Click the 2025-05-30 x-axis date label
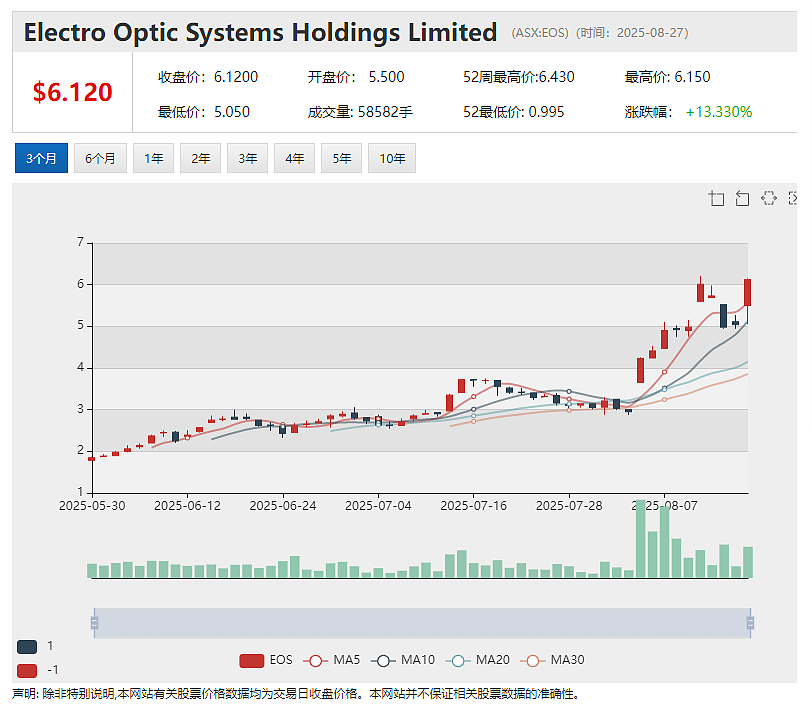This screenshot has width=812, height=717. click(92, 506)
